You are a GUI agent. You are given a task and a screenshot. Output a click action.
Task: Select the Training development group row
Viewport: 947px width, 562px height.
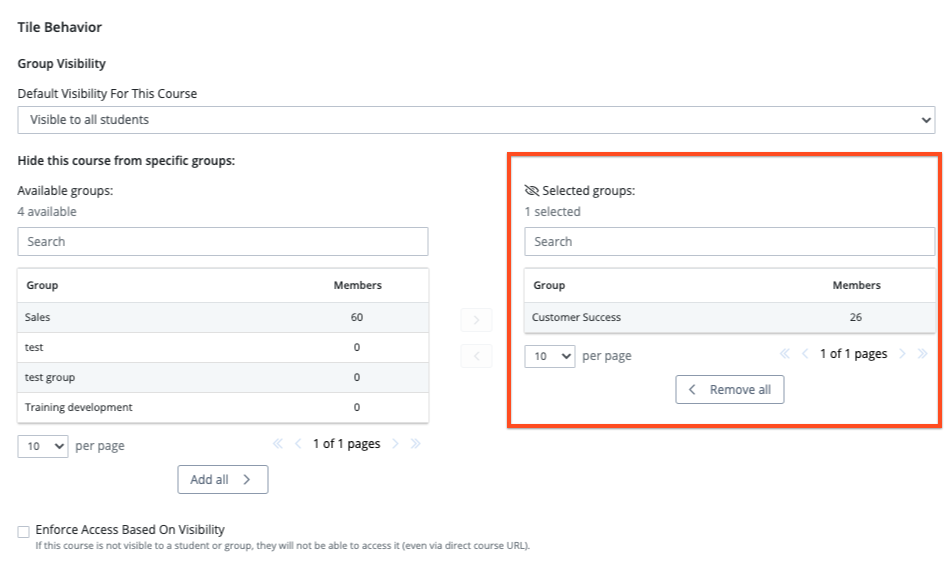(x=222, y=407)
